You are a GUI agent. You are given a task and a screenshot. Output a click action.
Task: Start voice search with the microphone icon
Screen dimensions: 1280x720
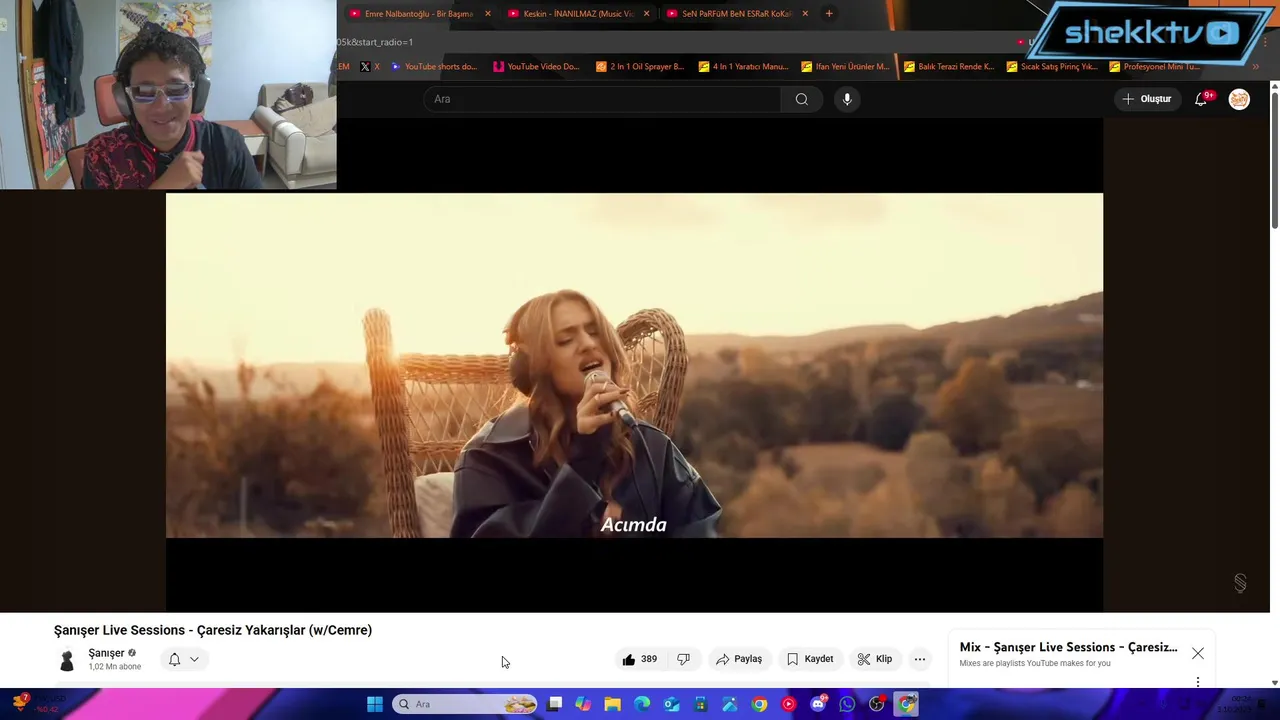(847, 99)
